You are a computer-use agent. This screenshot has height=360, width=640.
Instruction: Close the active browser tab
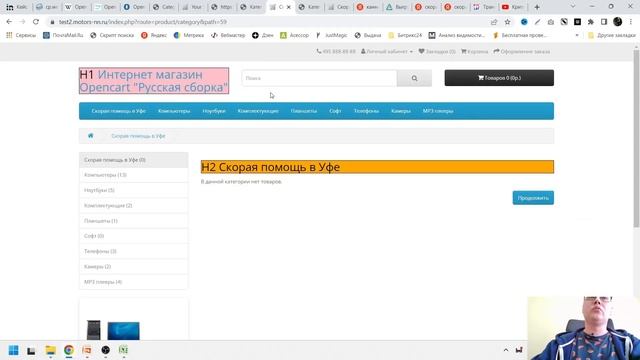click(289, 7)
